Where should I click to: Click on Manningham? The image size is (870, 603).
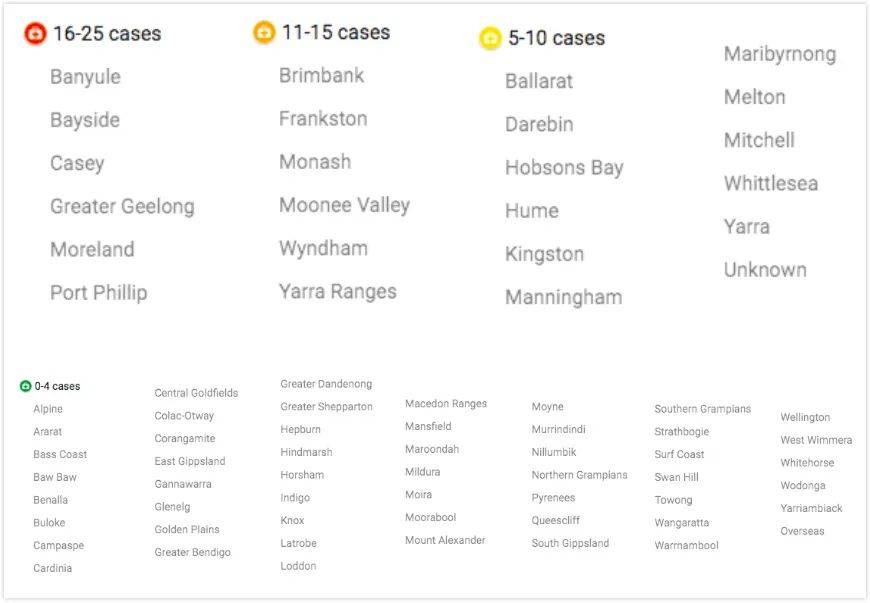[564, 297]
